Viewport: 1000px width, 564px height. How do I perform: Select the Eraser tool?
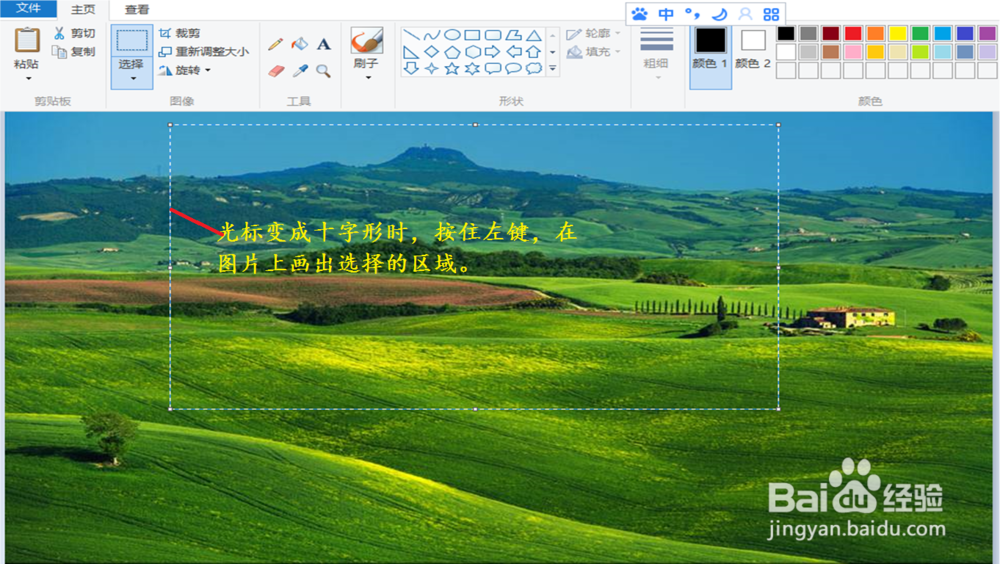(276, 70)
